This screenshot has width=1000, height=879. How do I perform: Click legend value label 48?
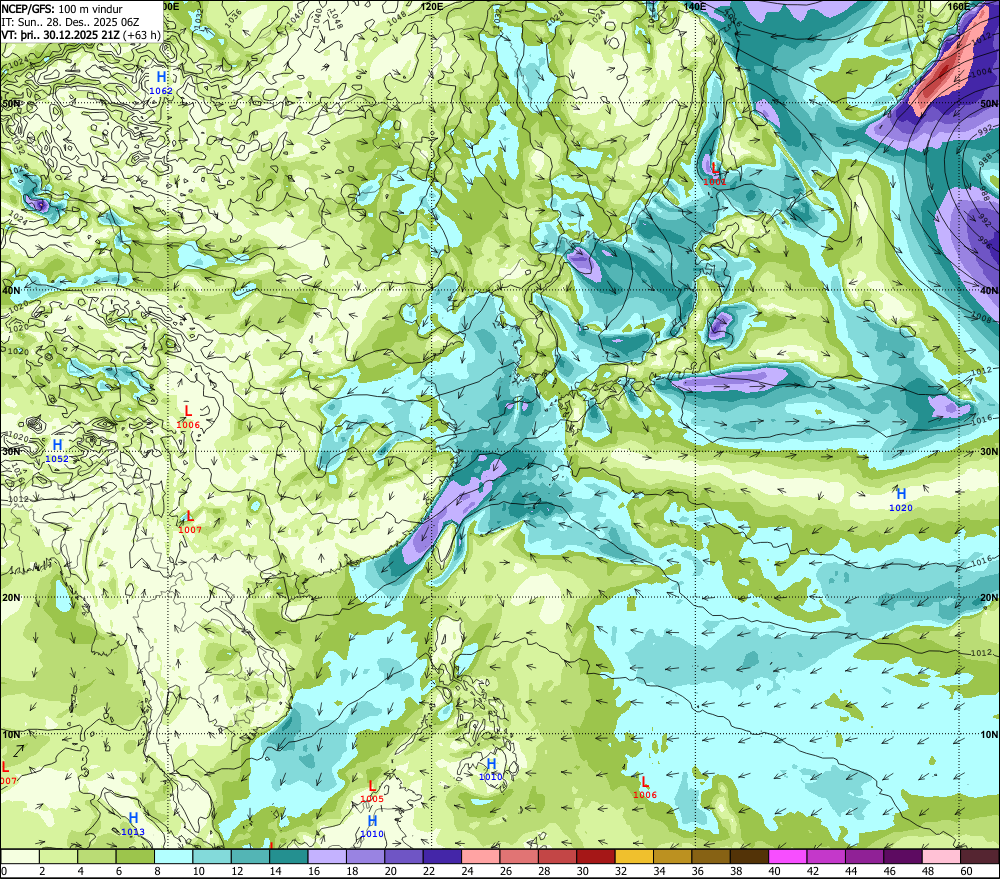coord(927,871)
